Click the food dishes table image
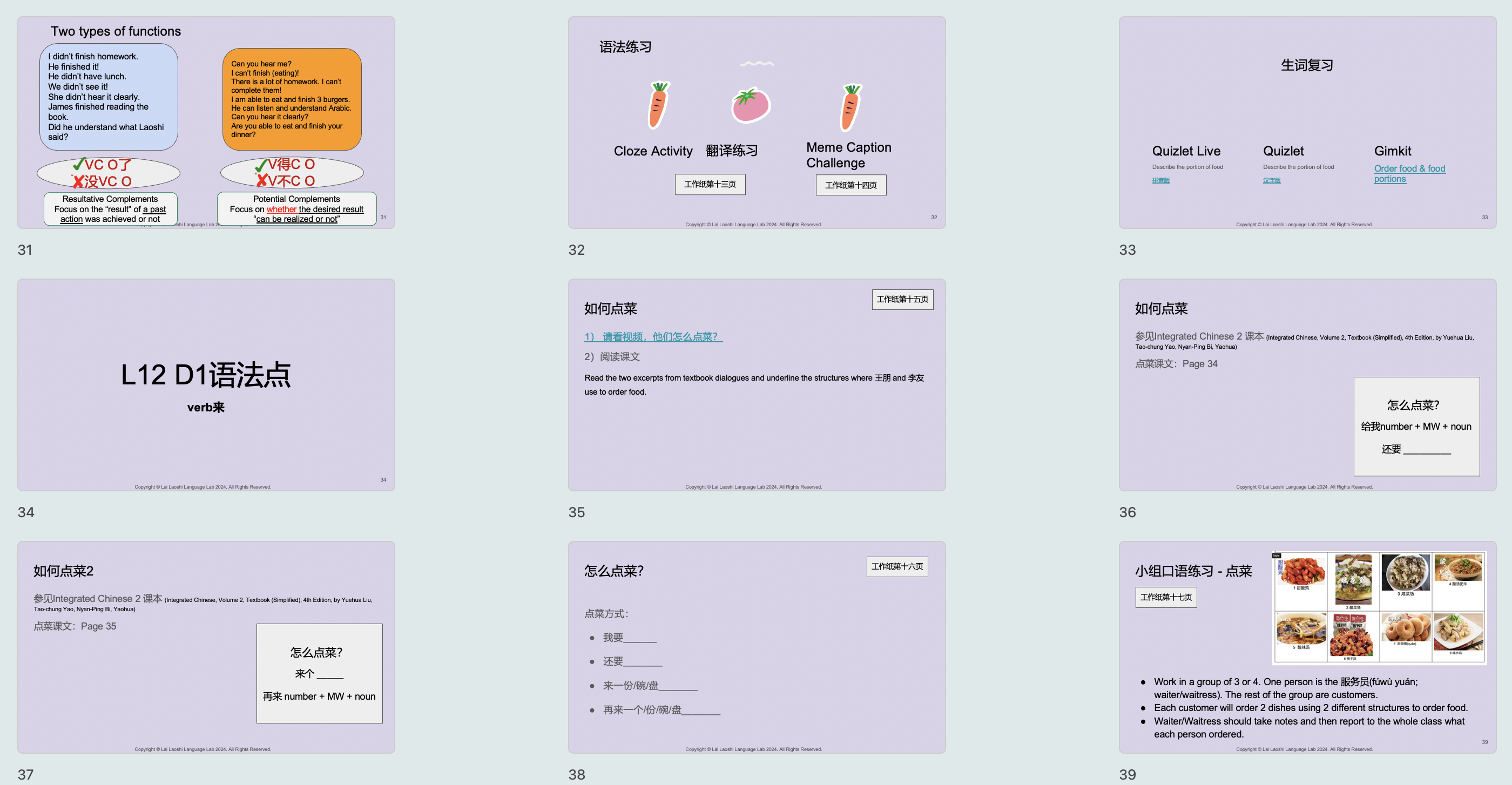The width and height of the screenshot is (1512, 785). click(1378, 607)
